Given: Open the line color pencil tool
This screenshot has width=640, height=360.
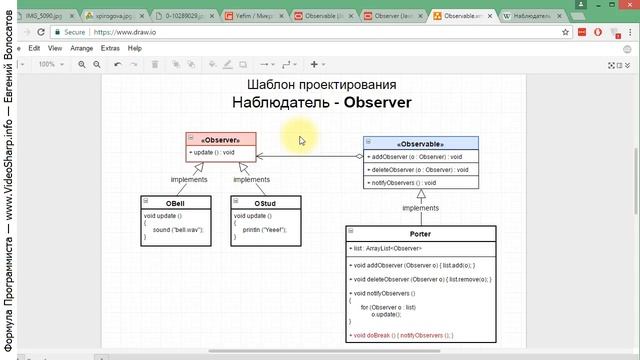Looking at the screenshot, I should pyautogui.click(x=227, y=64).
